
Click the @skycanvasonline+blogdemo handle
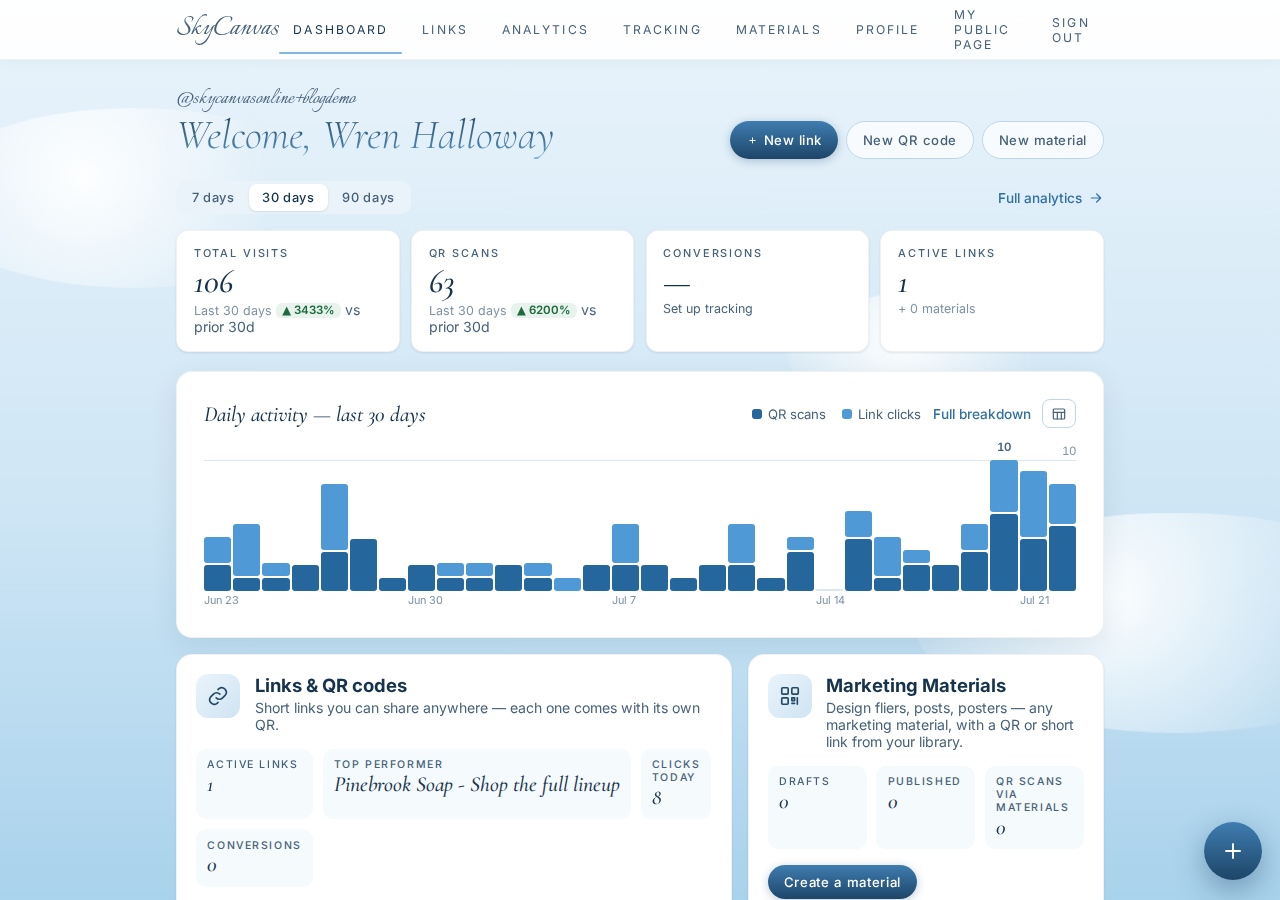coord(267,98)
